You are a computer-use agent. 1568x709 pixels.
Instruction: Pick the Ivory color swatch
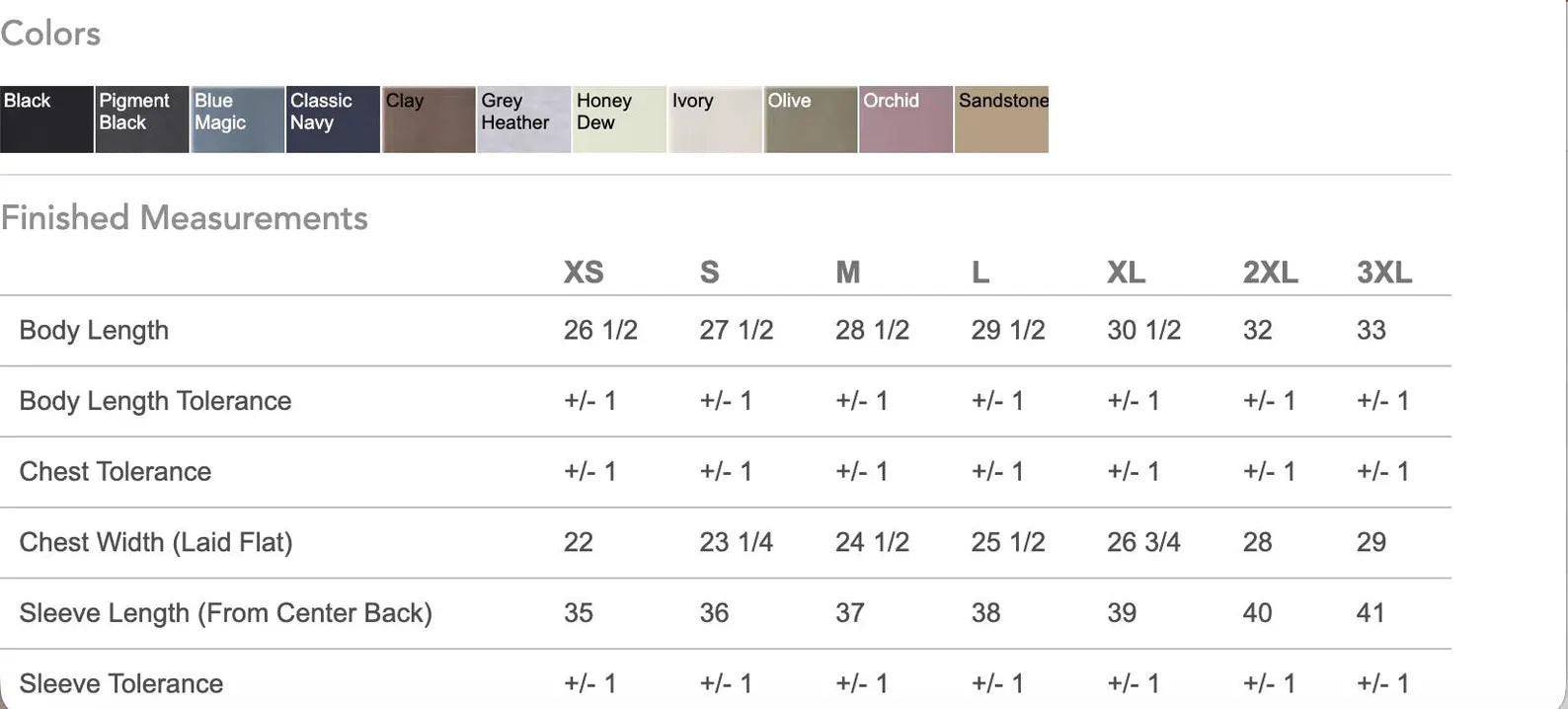(x=715, y=119)
